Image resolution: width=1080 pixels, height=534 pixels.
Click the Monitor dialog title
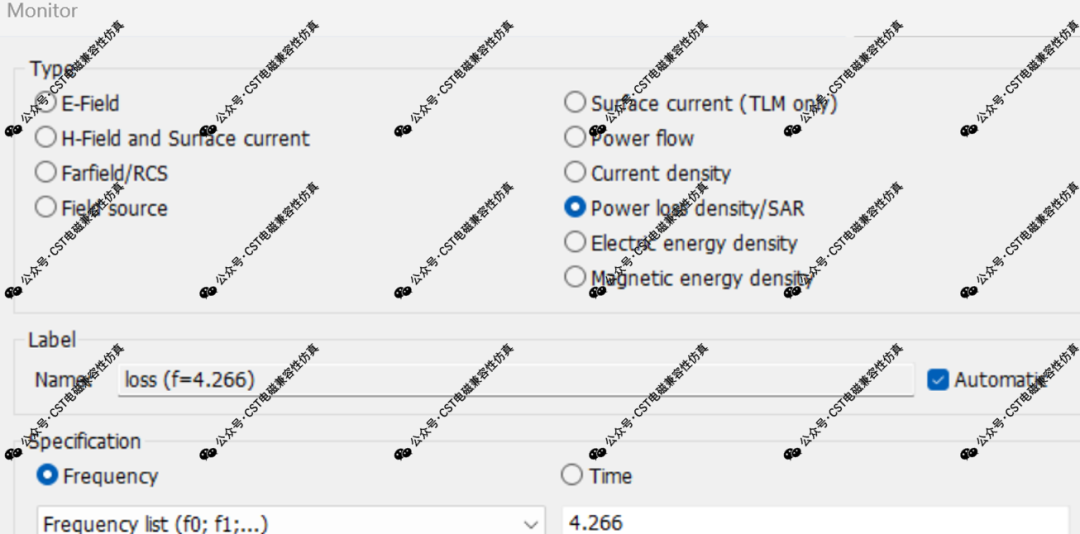pos(42,11)
